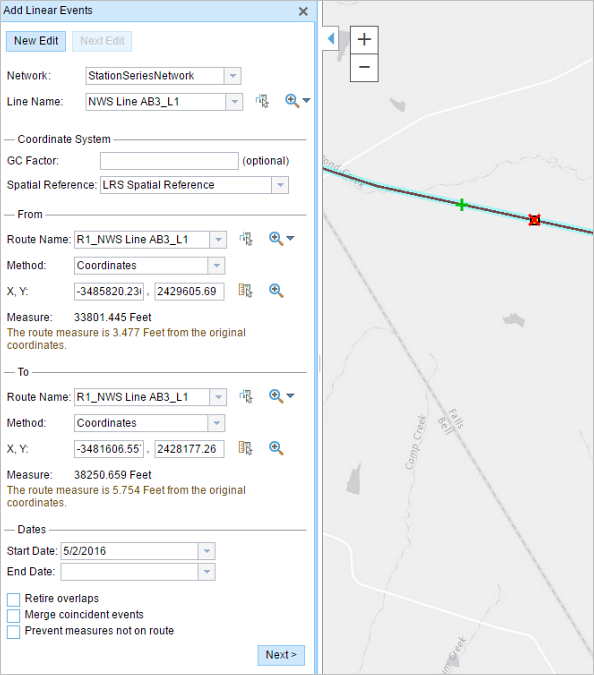Zoom to To coordinates magnifier icon

click(x=276, y=448)
